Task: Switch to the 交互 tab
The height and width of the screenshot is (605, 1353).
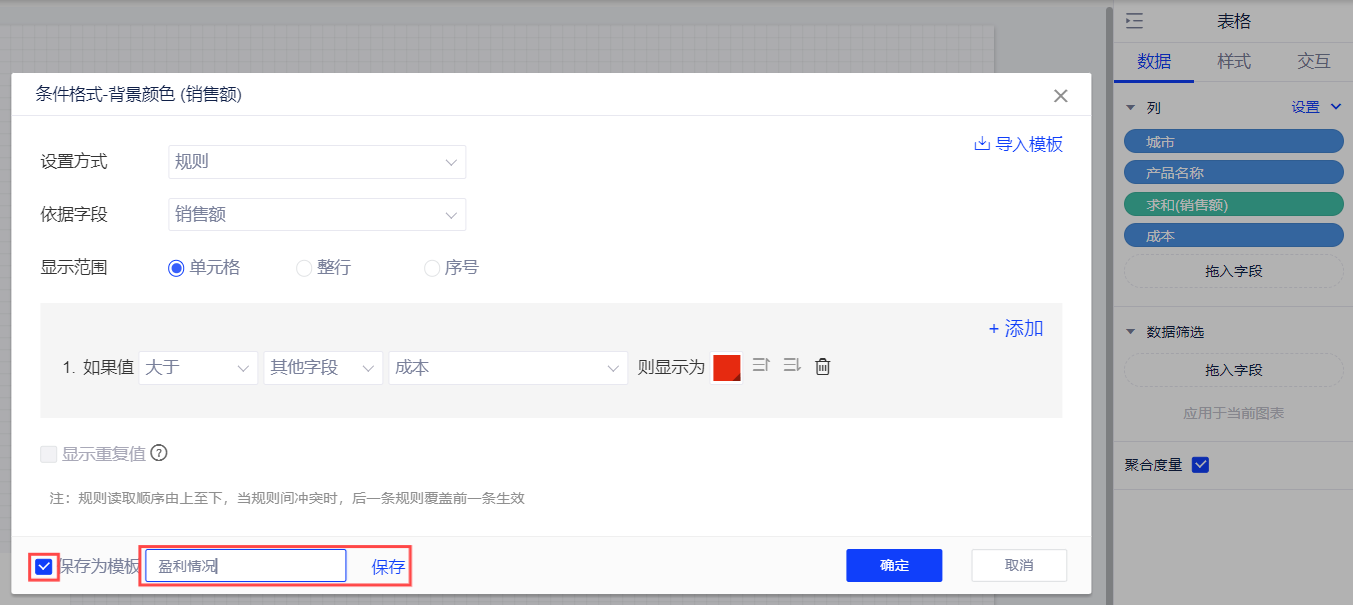Action: click(1313, 62)
